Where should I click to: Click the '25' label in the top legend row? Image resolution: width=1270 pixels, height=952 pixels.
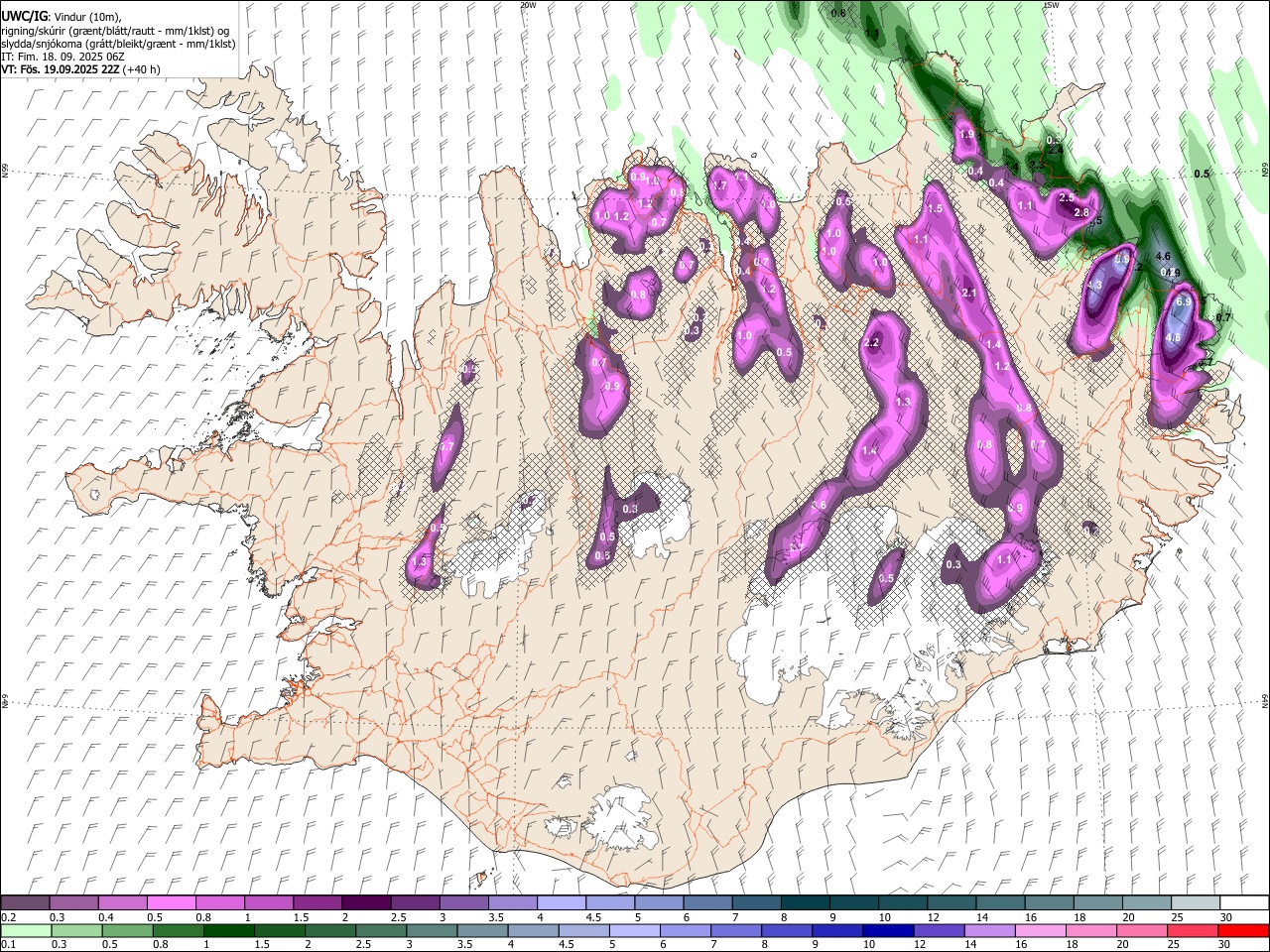1177,917
